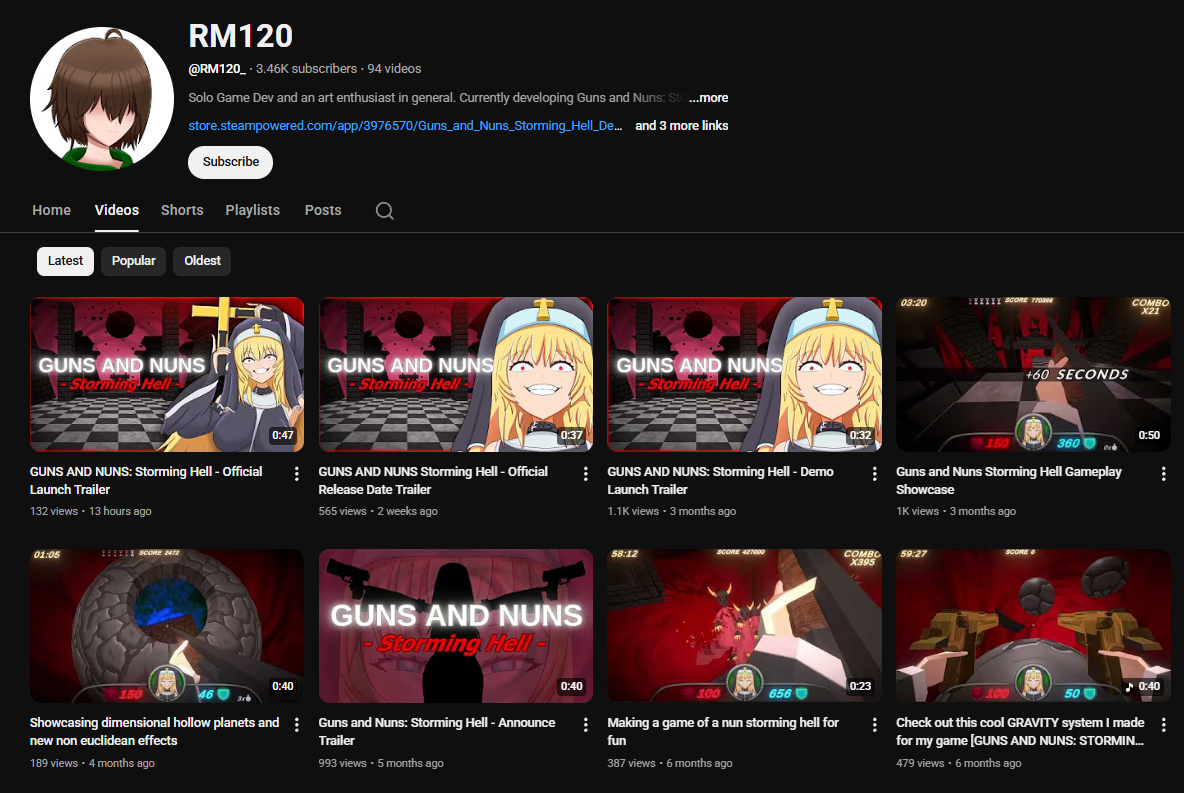Play the 0:47 launch trailer thumbnail
The height and width of the screenshot is (793, 1184).
tap(167, 375)
